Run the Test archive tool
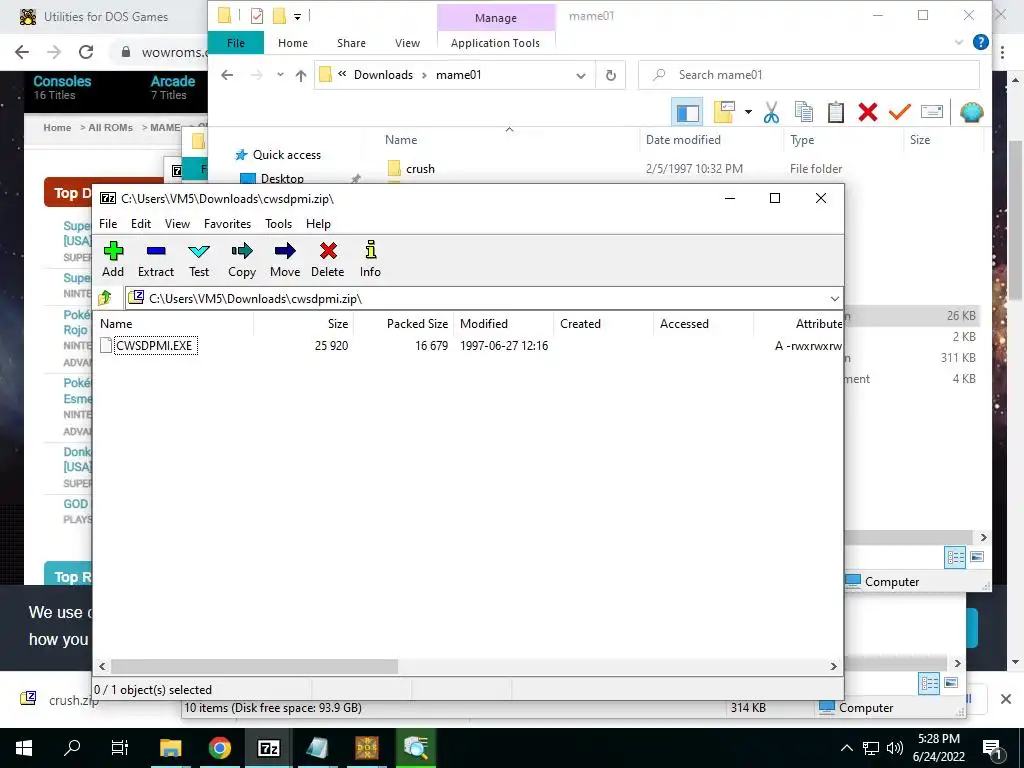The height and width of the screenshot is (768, 1024). [199, 259]
